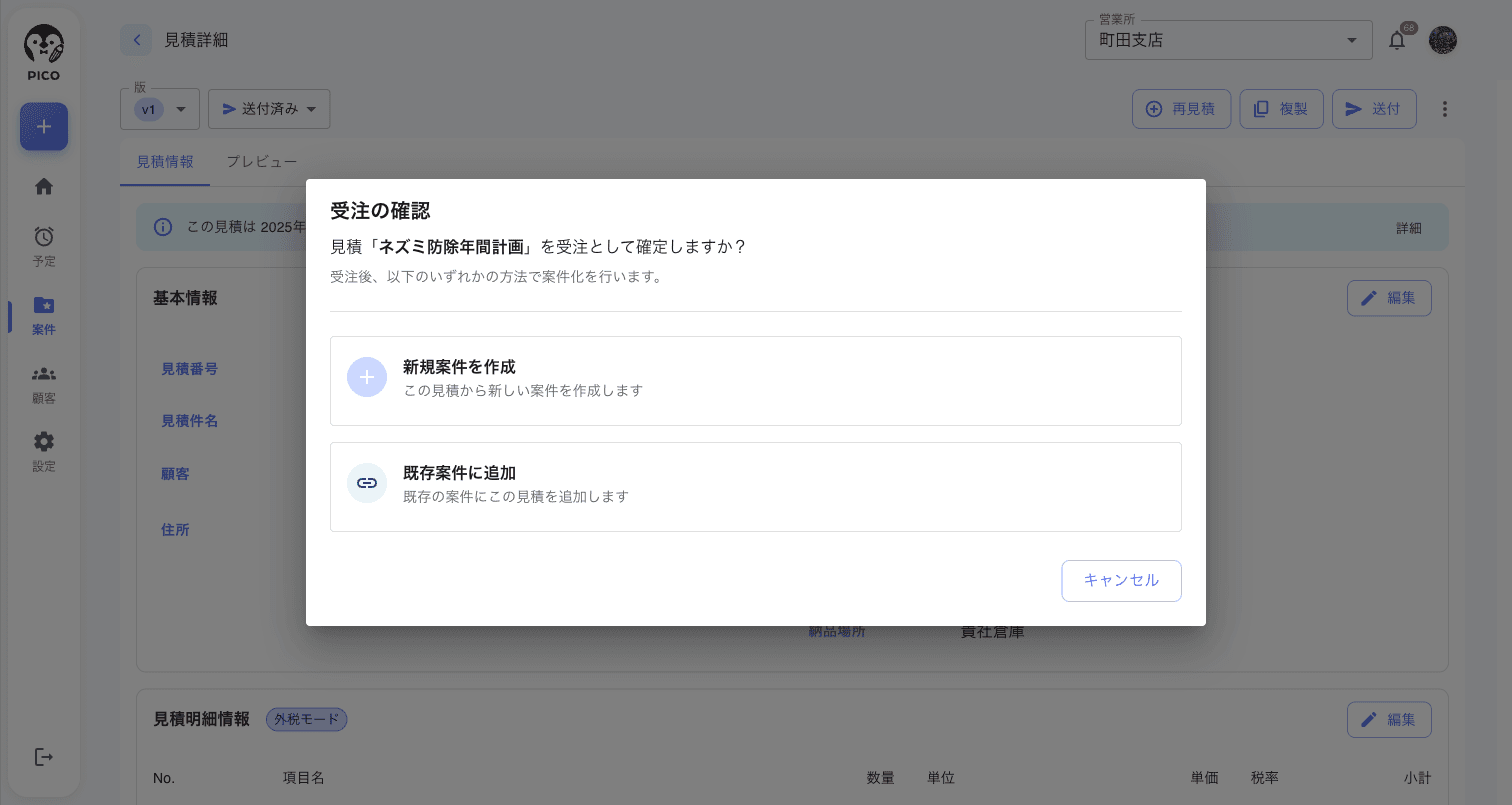Click the キャンセル button
The width and height of the screenshot is (1512, 805).
coord(1121,581)
